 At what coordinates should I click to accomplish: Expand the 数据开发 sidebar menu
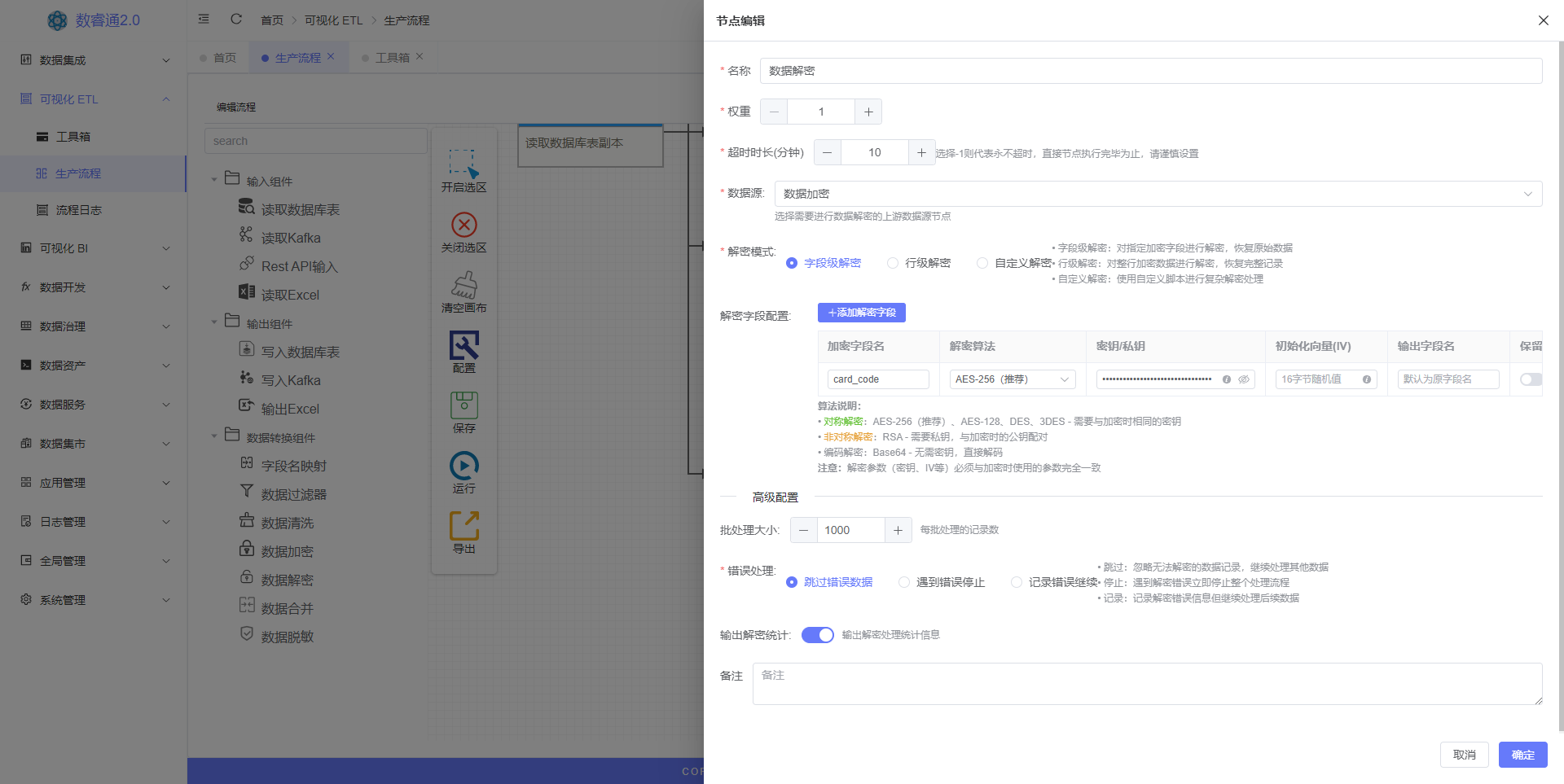tap(94, 287)
